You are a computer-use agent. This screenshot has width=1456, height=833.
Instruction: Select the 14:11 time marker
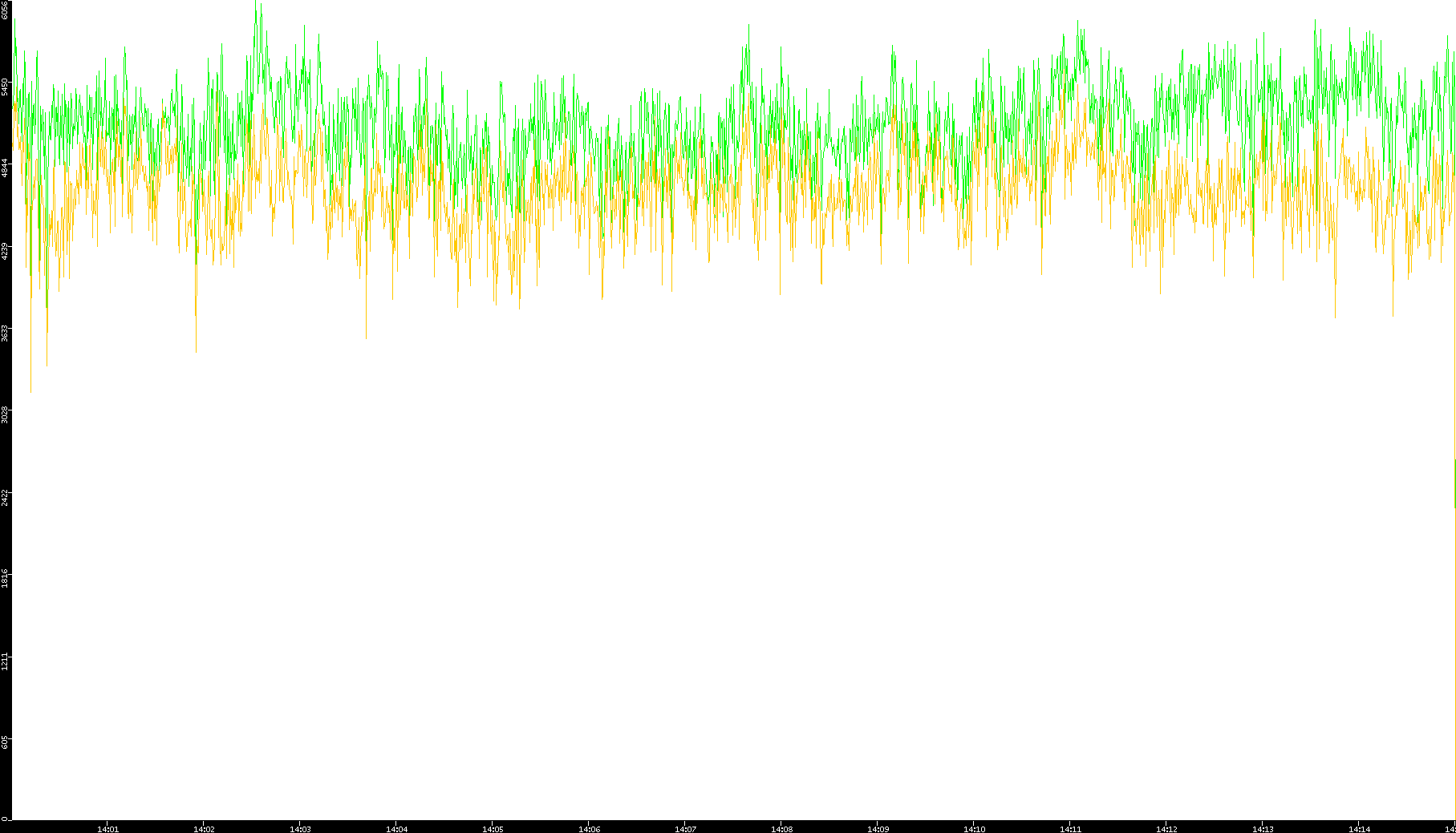(1070, 829)
